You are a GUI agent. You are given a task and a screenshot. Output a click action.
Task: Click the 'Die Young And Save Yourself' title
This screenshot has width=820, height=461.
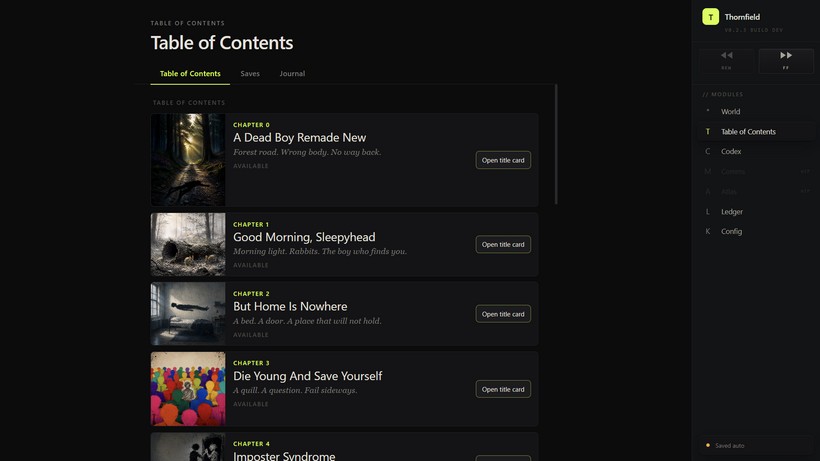tap(308, 376)
